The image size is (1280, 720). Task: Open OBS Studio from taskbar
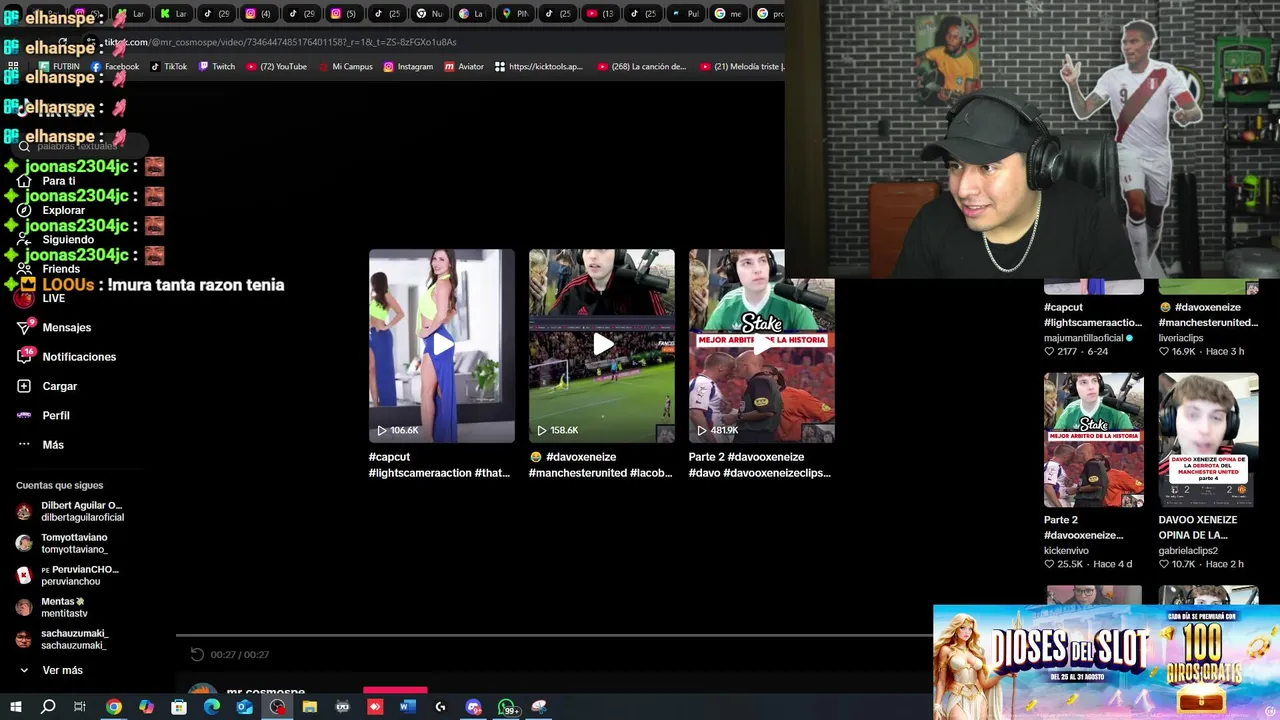click(277, 707)
